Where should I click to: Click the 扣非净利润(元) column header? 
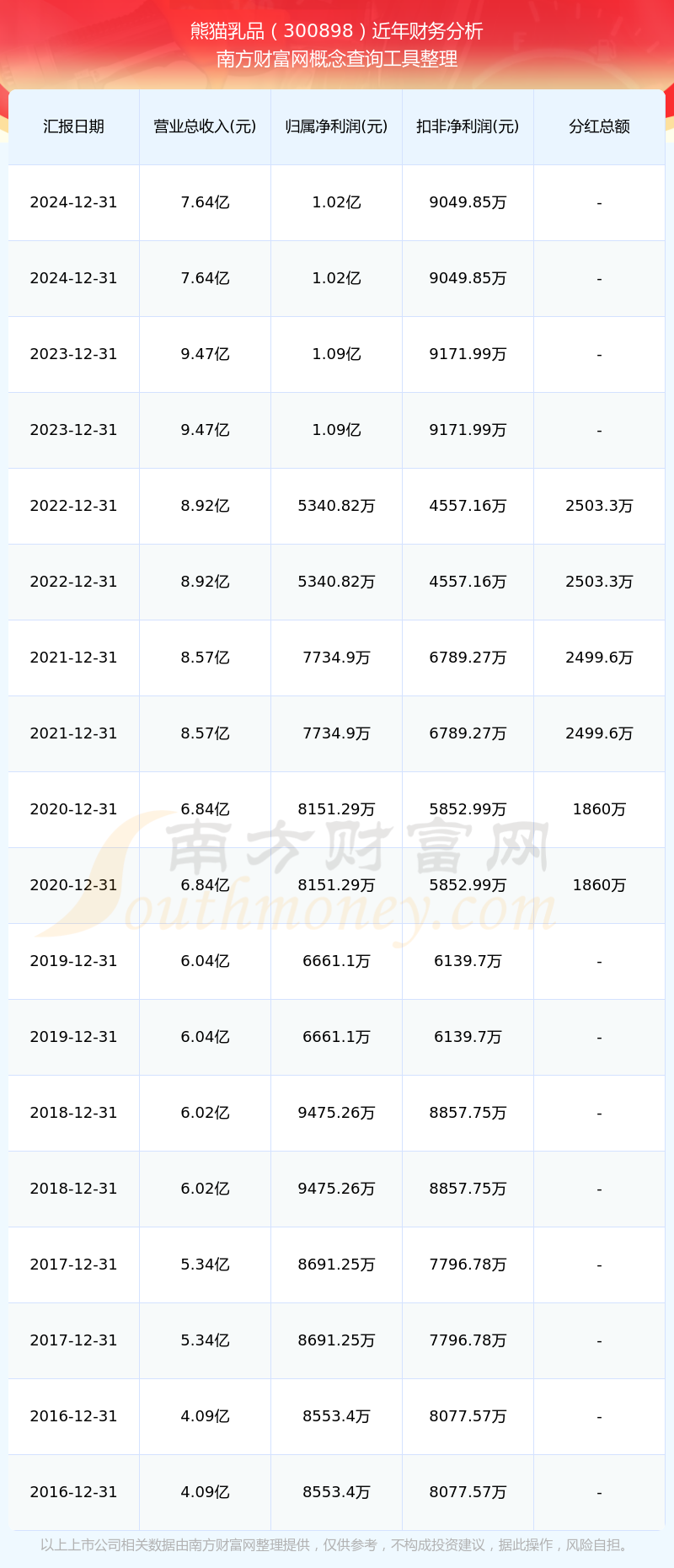click(468, 126)
